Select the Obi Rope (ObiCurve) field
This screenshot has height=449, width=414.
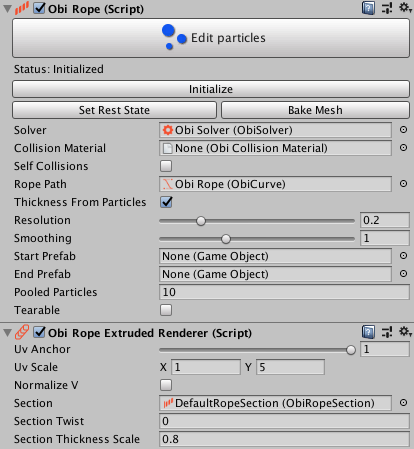coord(275,184)
